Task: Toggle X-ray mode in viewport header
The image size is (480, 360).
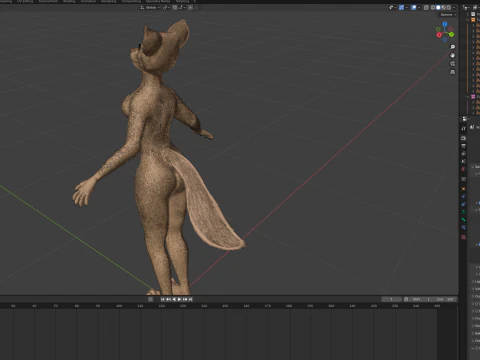Action: coord(426,8)
